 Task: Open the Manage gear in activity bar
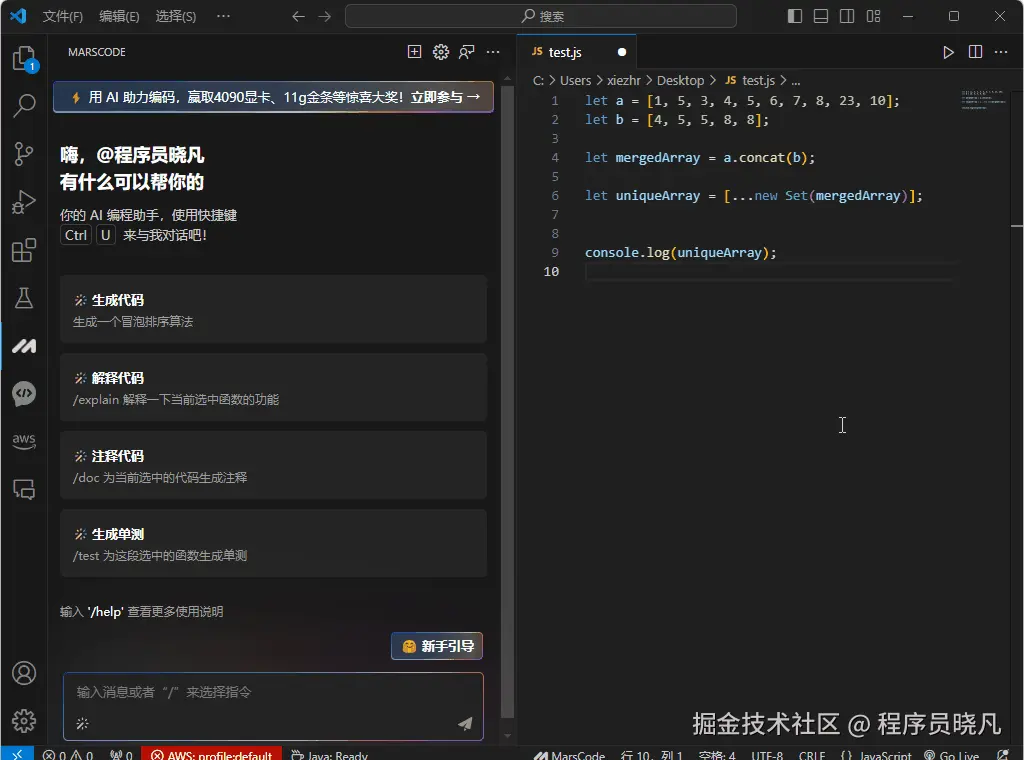pyautogui.click(x=24, y=721)
